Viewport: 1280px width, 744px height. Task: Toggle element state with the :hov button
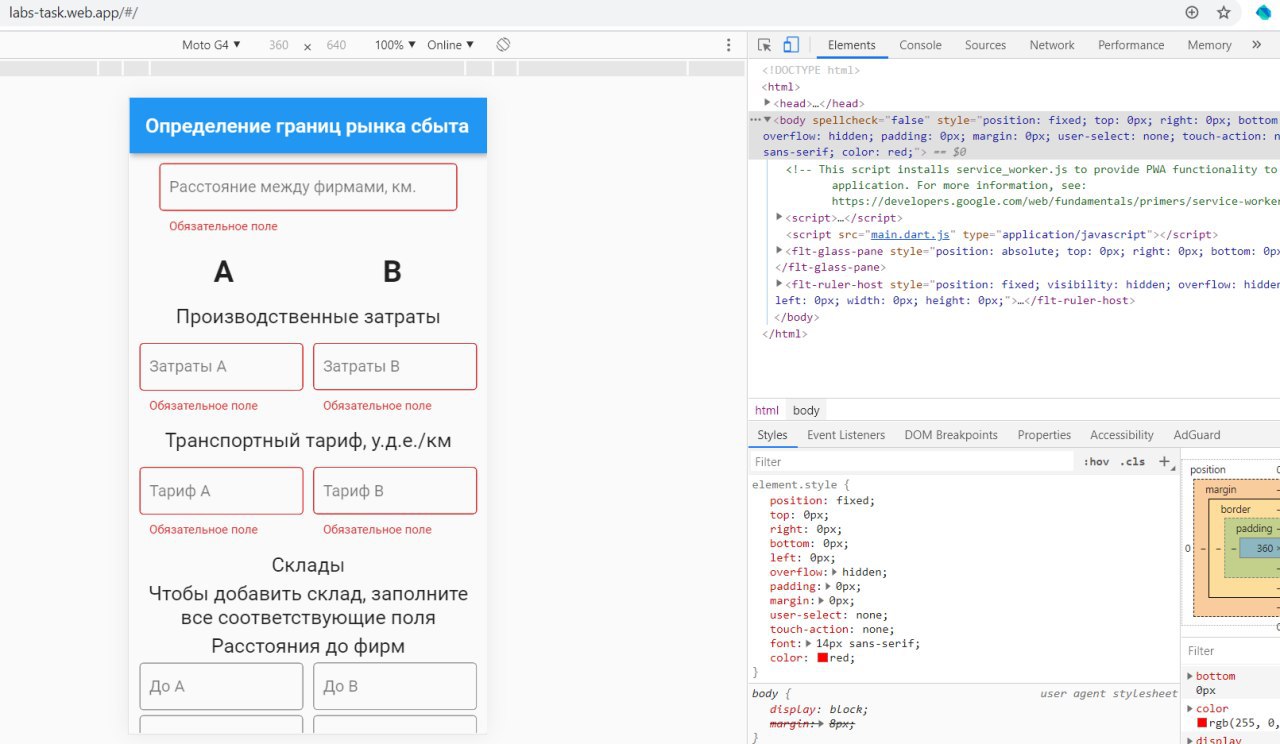pos(1096,462)
